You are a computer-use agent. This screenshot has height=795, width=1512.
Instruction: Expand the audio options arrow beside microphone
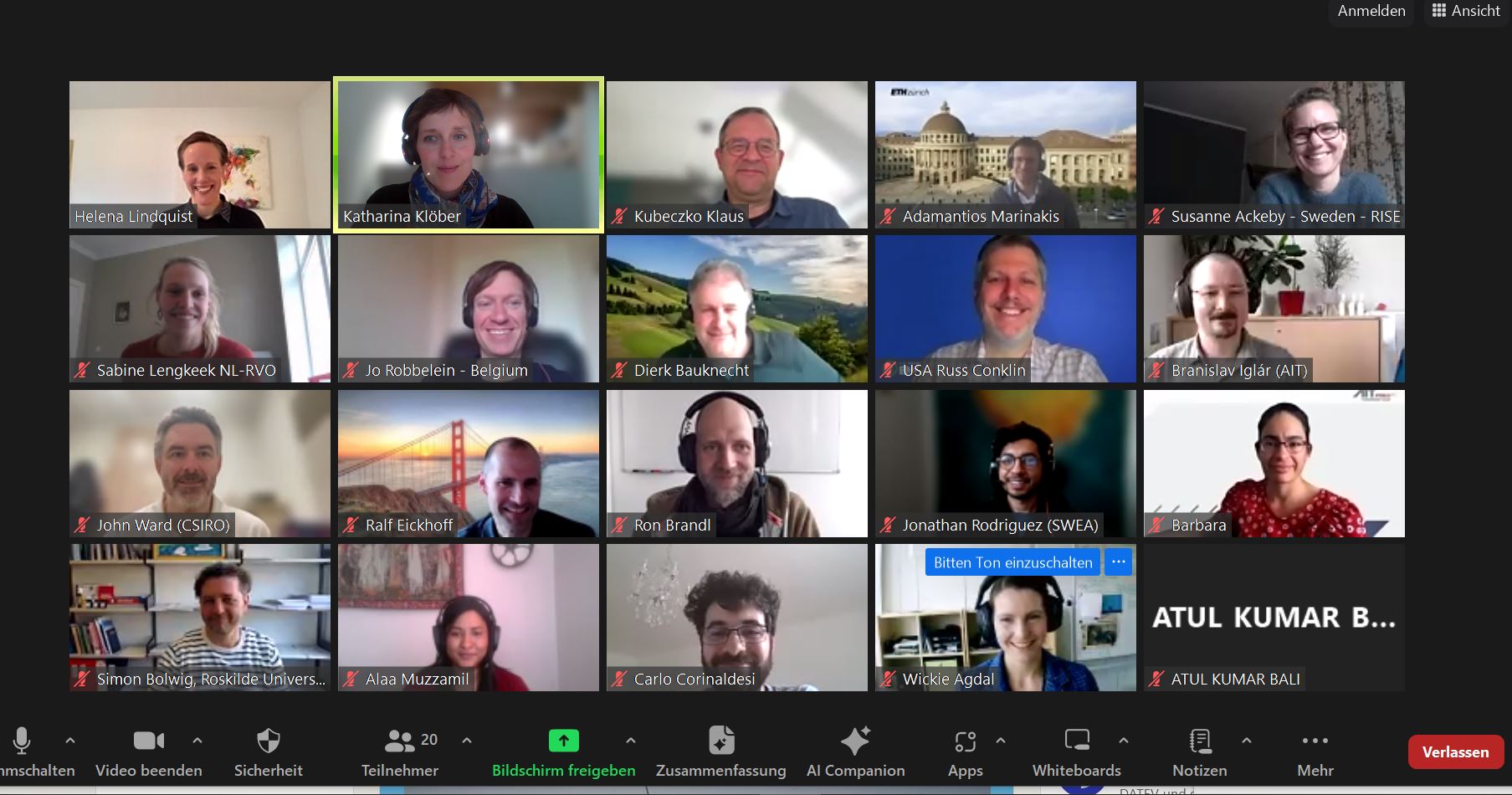point(70,741)
